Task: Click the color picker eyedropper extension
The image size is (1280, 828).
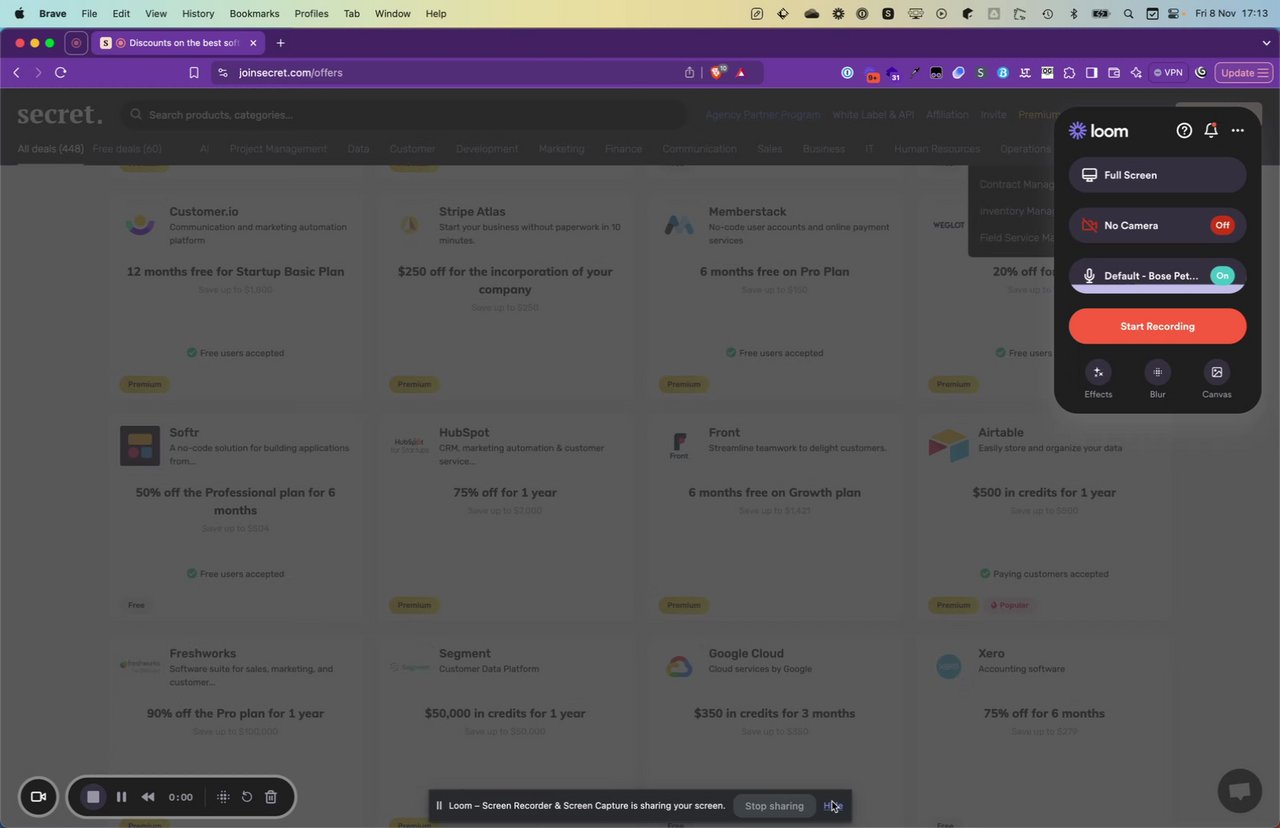Action: click(914, 72)
